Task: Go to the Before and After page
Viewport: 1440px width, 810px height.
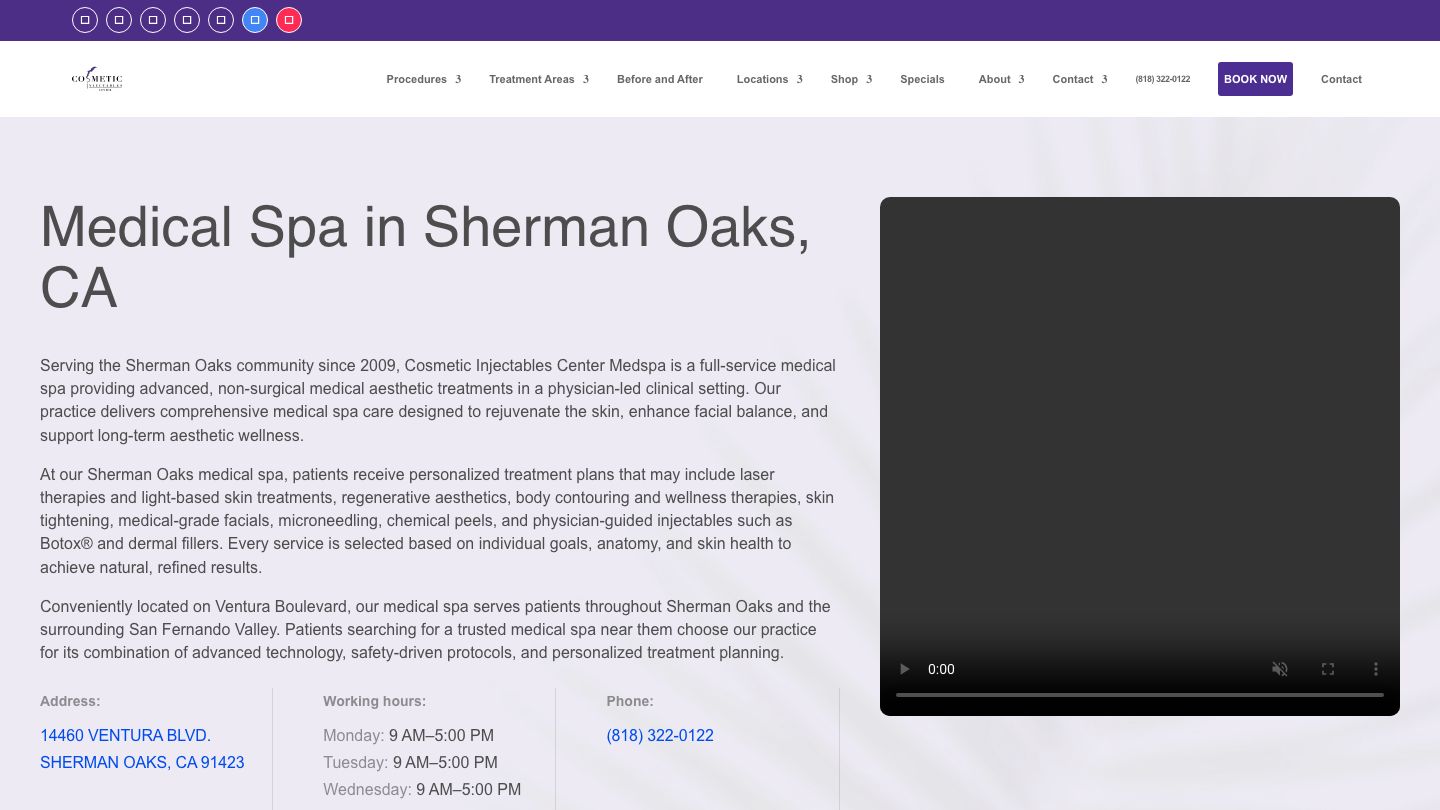Action: (x=659, y=79)
